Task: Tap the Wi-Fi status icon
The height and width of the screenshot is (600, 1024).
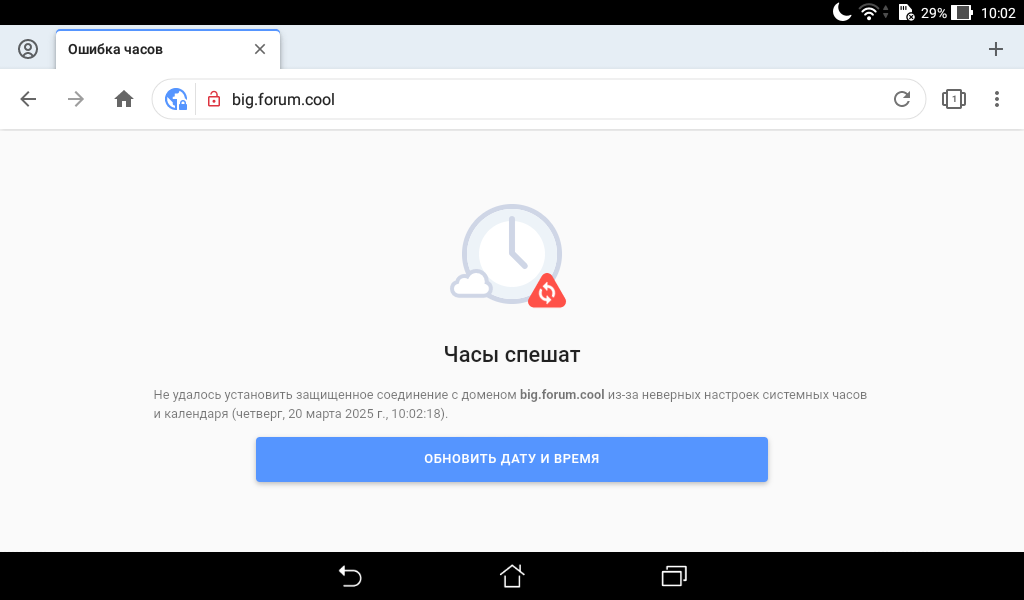Action: point(869,12)
